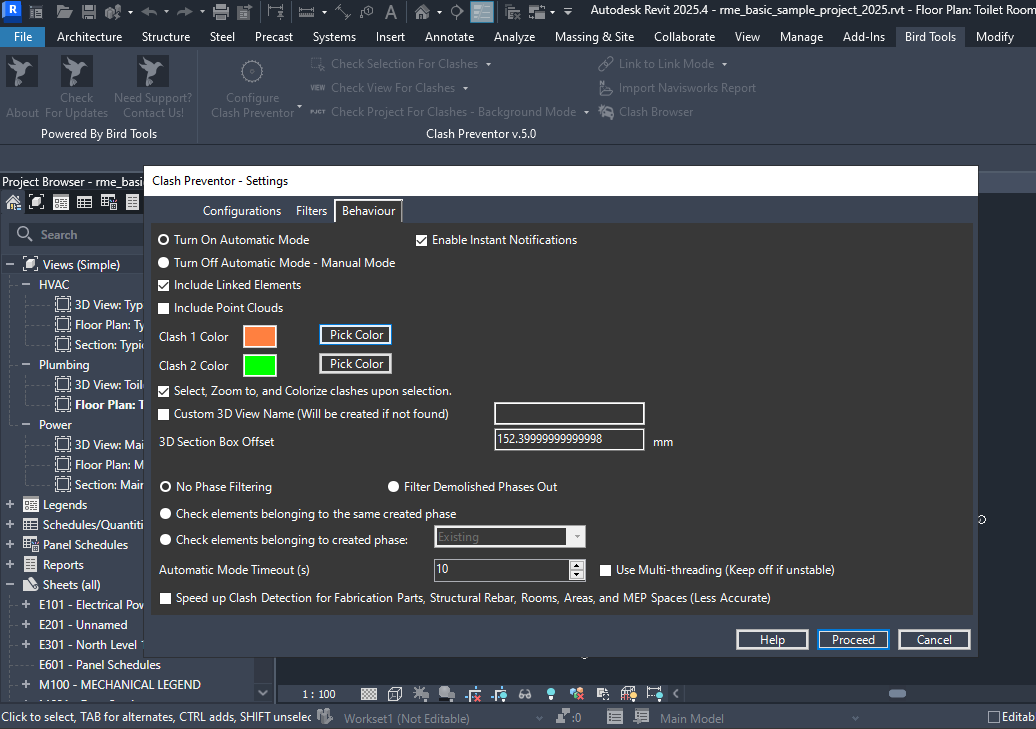Open Check Project For Clashes dropdown arrow
The image size is (1036, 729).
pyautogui.click(x=586, y=112)
